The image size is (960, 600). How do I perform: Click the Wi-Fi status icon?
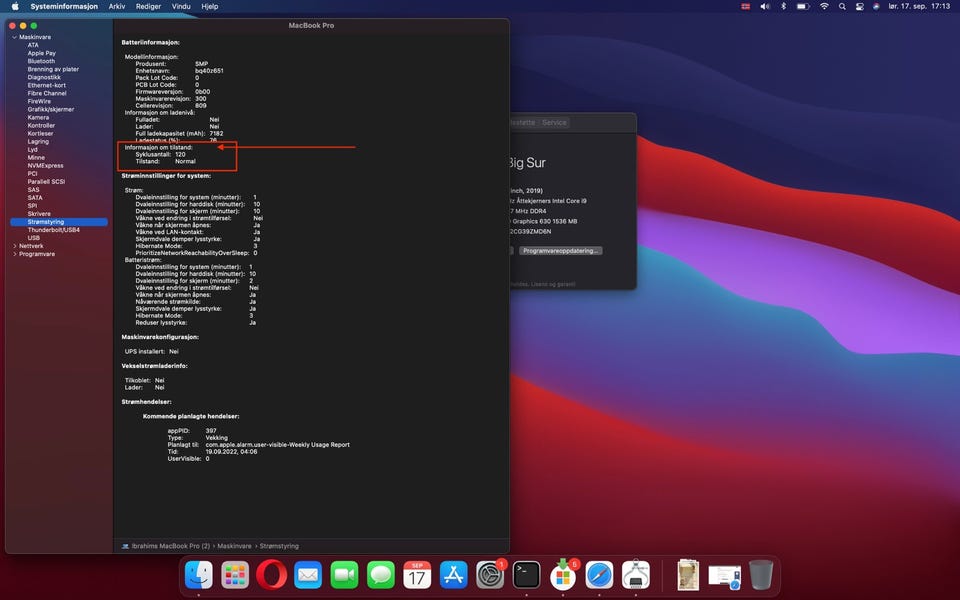click(824, 6)
